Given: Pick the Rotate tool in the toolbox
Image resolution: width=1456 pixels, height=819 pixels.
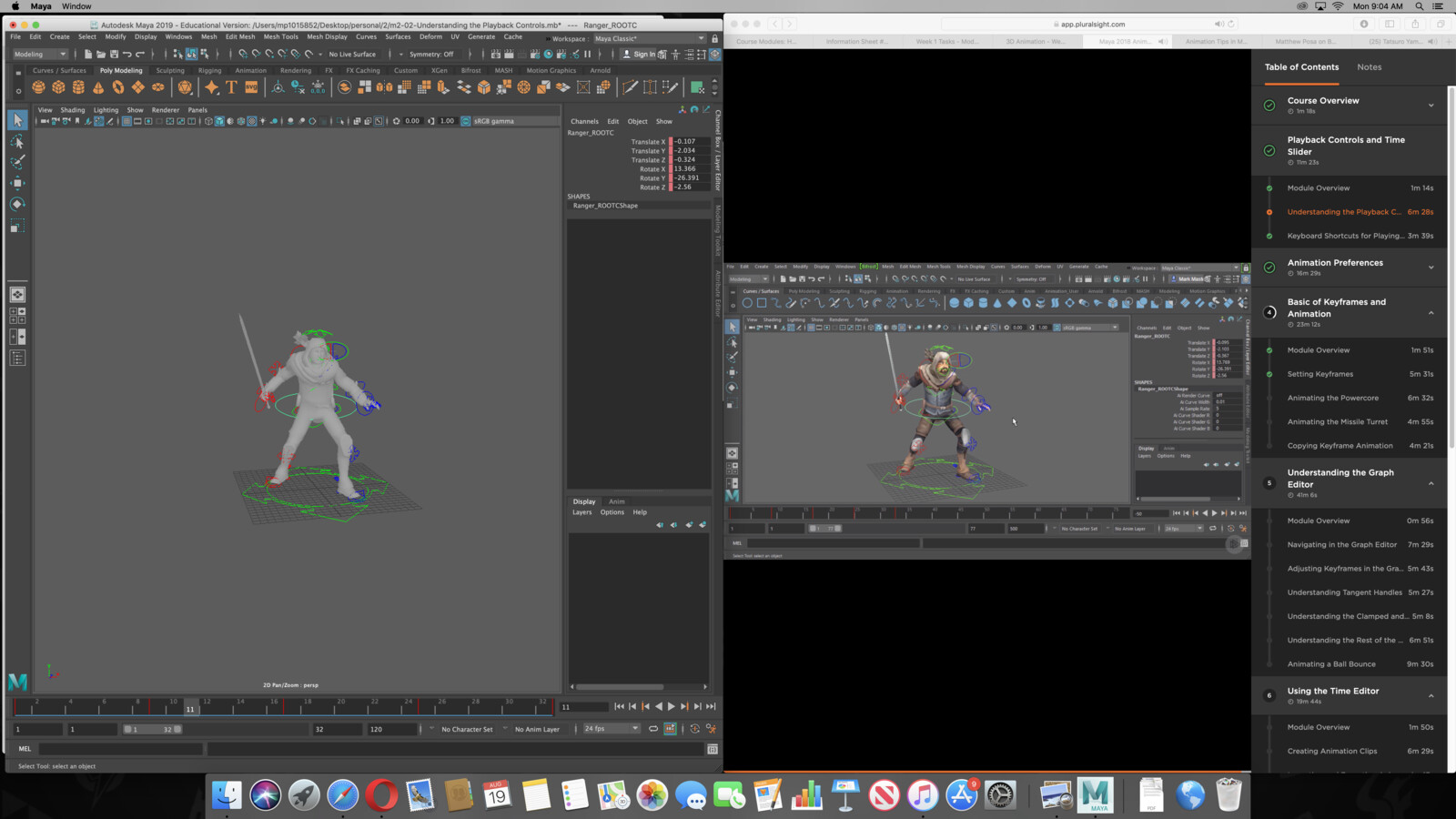Looking at the screenshot, I should click(17, 204).
